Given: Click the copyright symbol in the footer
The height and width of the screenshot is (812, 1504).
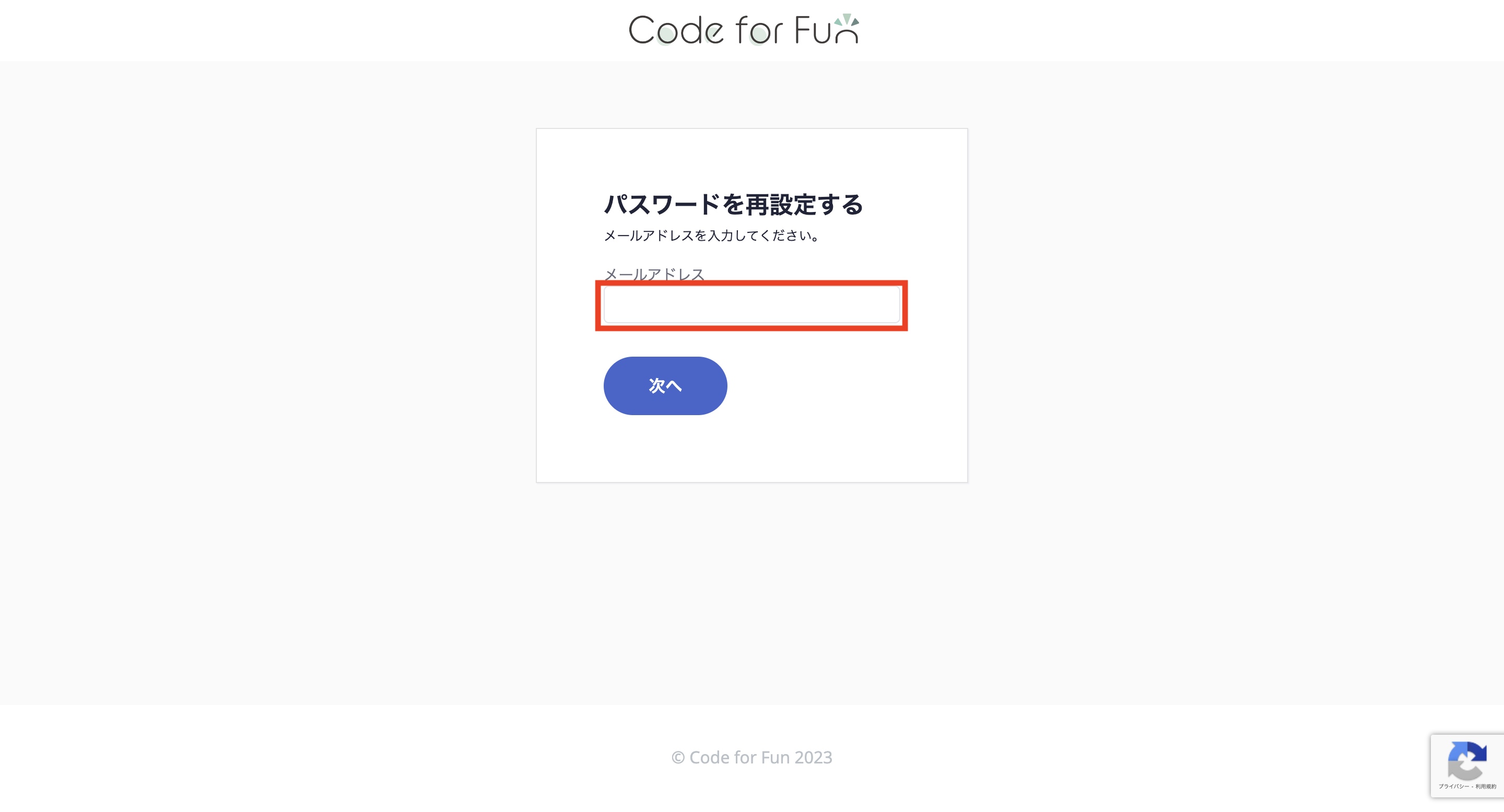Looking at the screenshot, I should click(678, 757).
